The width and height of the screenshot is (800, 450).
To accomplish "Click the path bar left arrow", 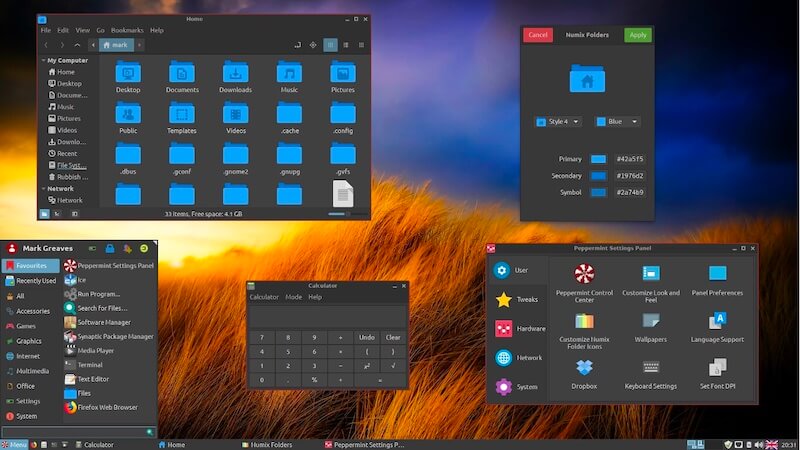I will coord(93,45).
